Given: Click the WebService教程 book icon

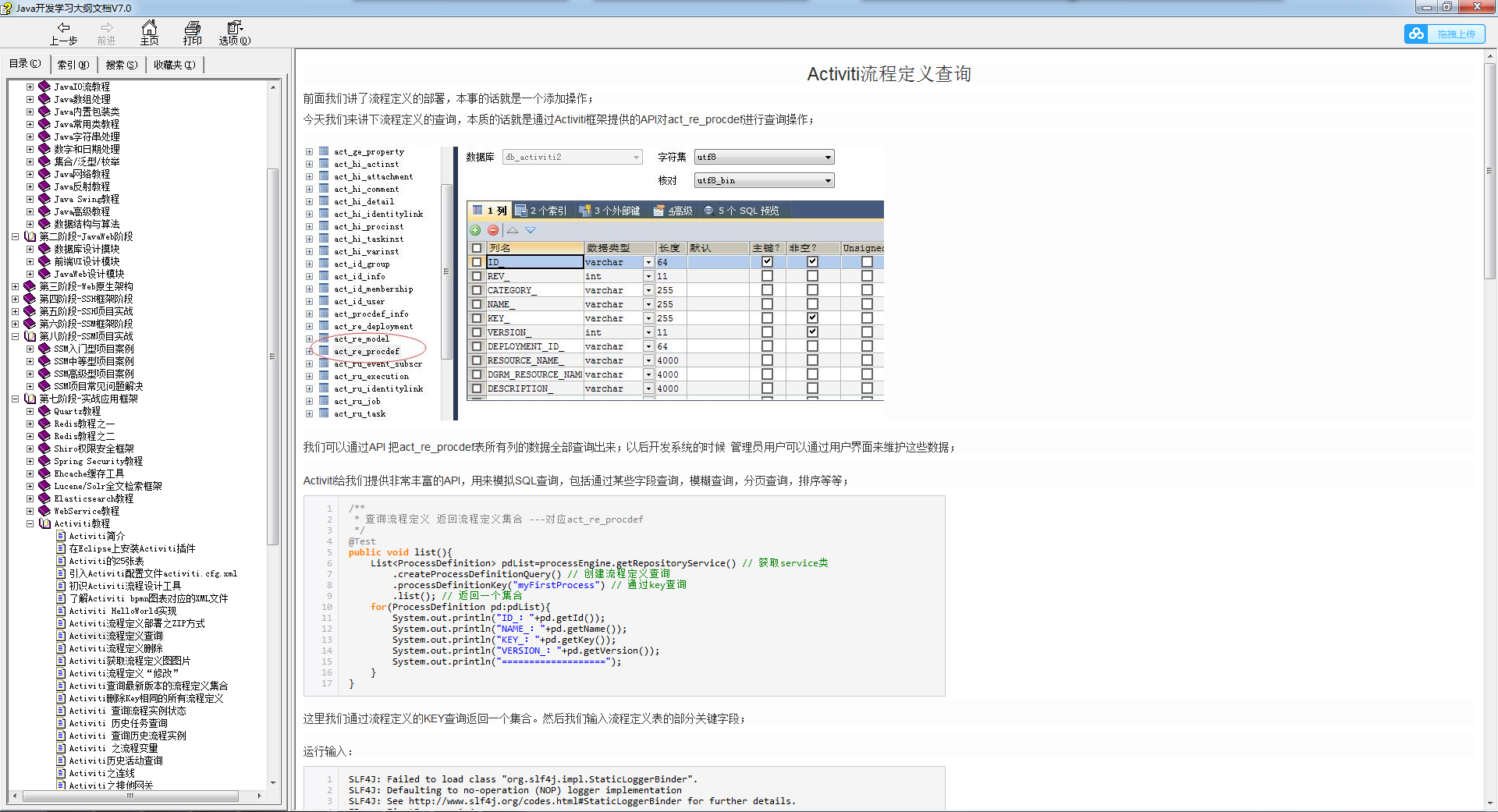Looking at the screenshot, I should click(44, 511).
